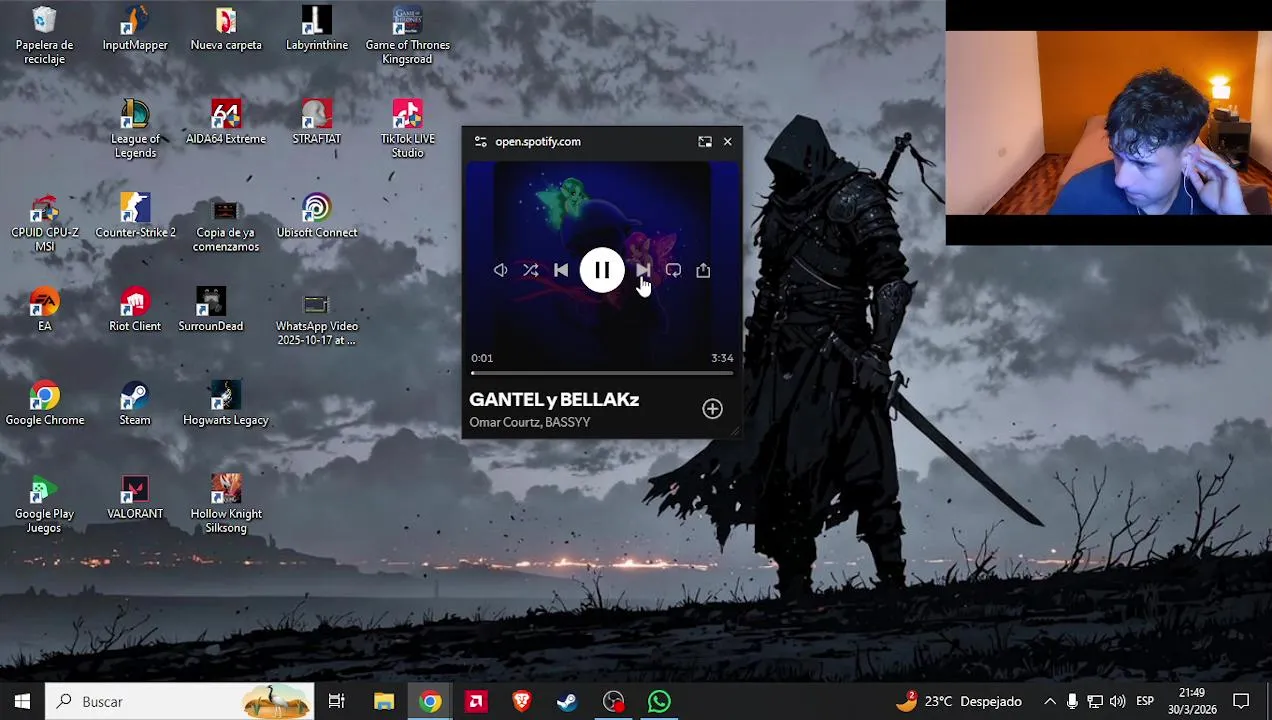
Task: Click the share icon in mini player
Action: point(703,270)
